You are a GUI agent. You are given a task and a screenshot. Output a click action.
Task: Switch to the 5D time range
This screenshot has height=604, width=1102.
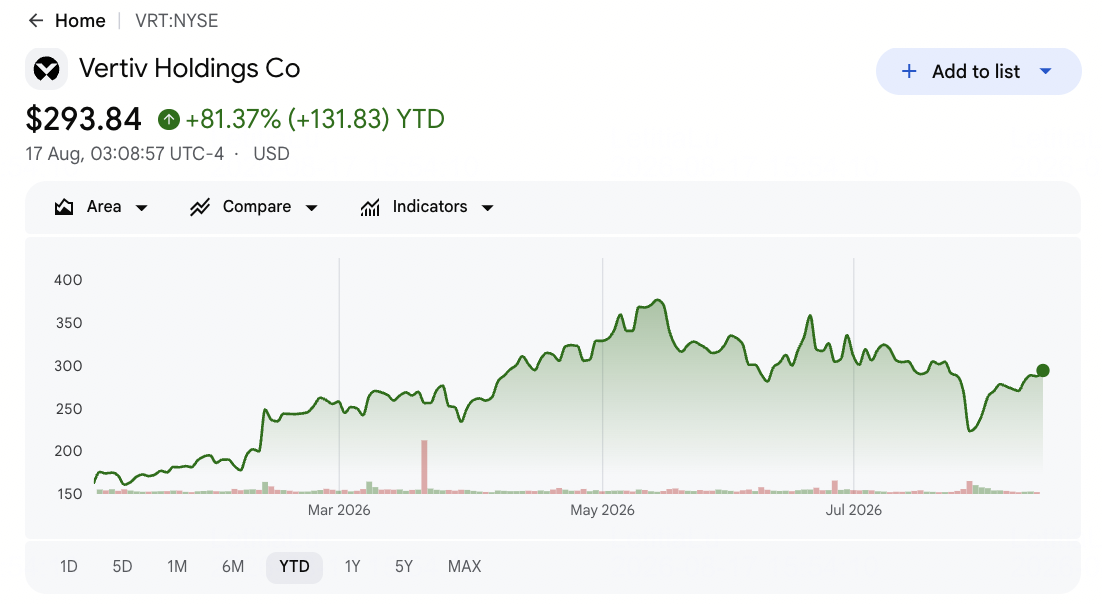click(x=122, y=567)
